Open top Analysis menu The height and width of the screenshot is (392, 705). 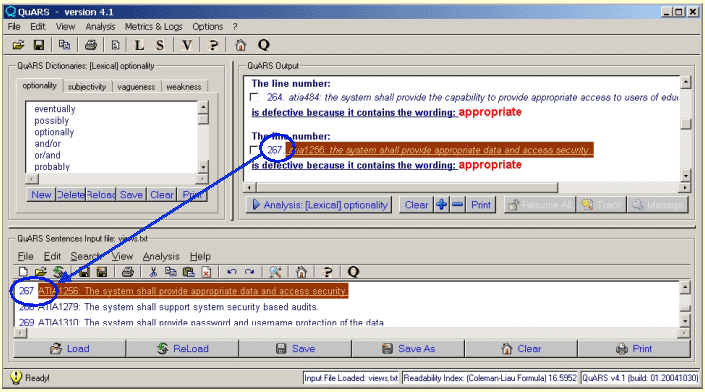click(100, 27)
